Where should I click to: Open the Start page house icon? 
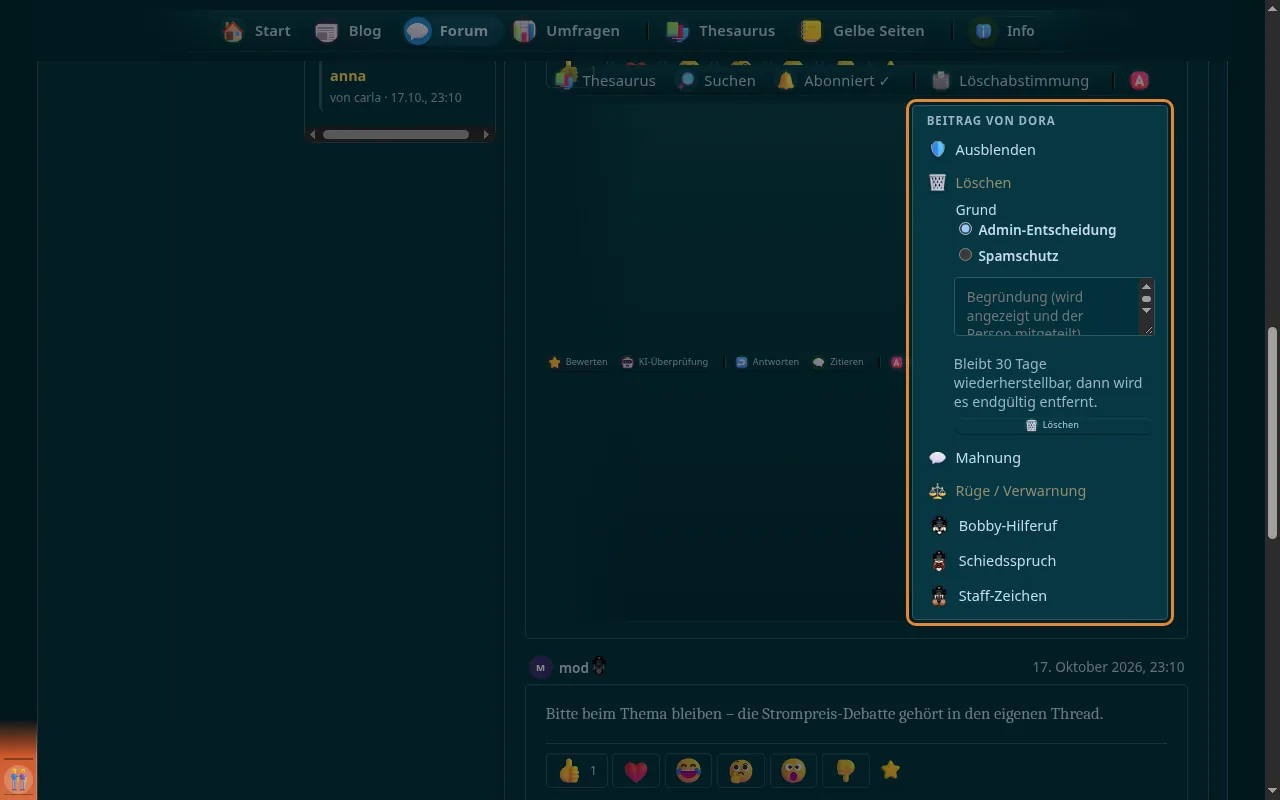[x=233, y=31]
